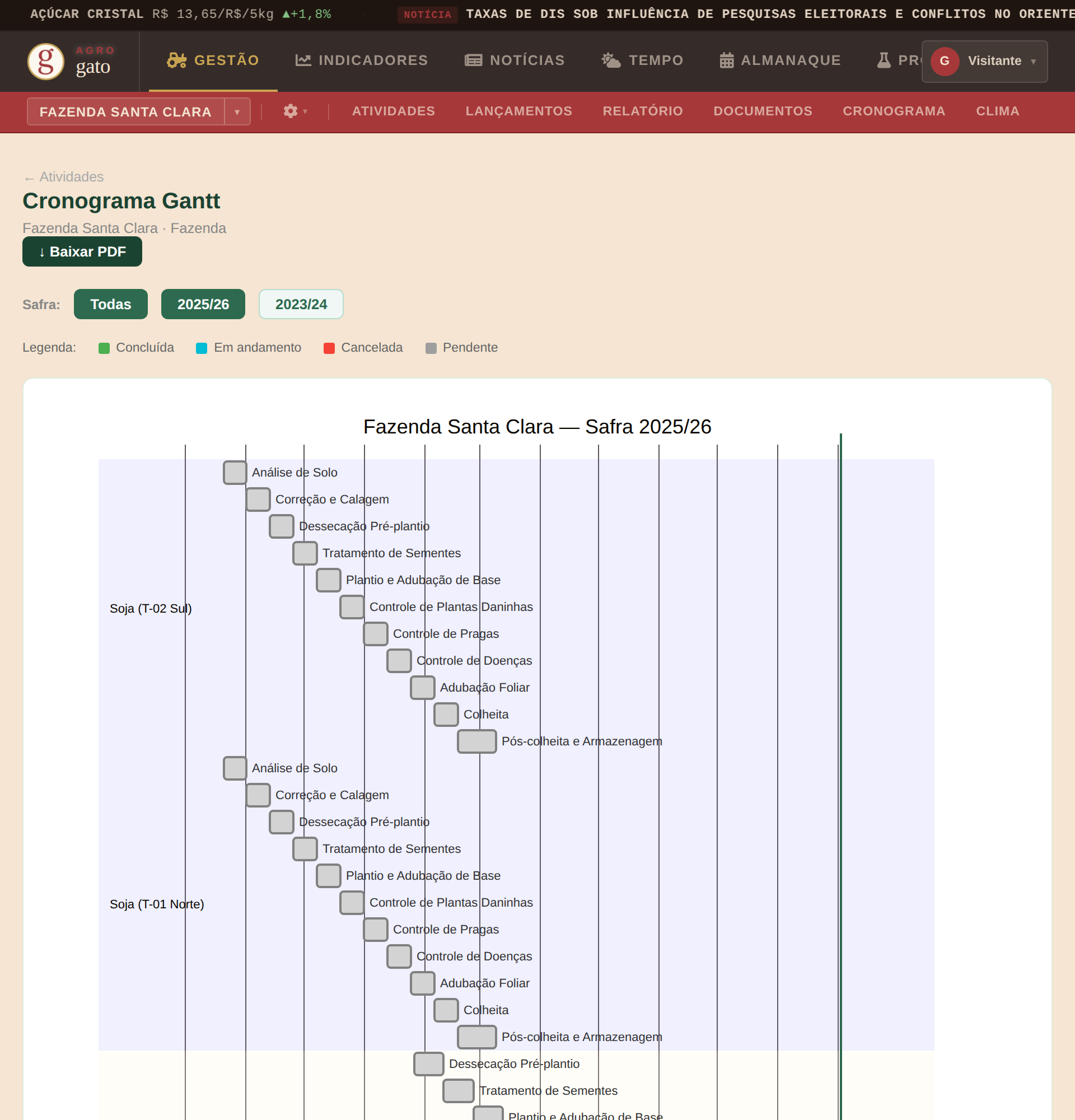Click the gray Pendente legend swatch
This screenshot has height=1120, width=1075.
(431, 348)
